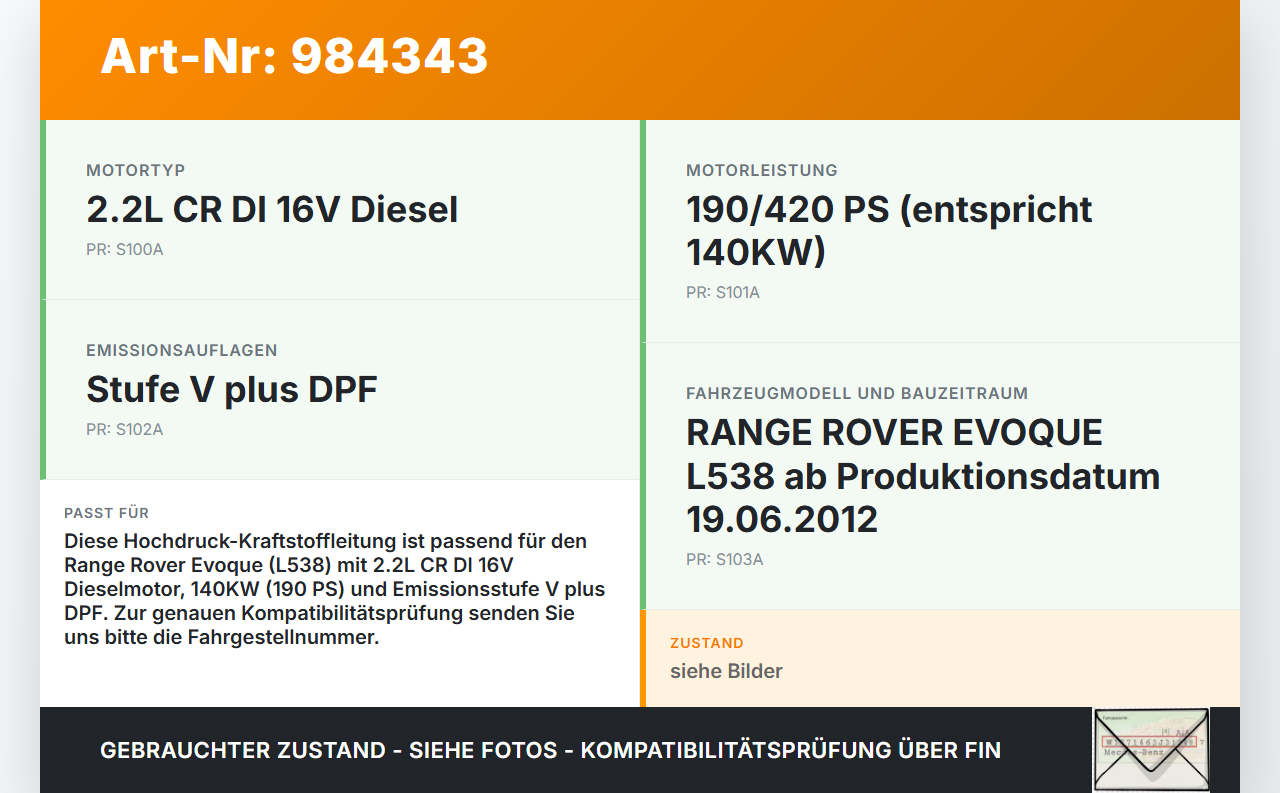The height and width of the screenshot is (793, 1280).
Task: Select the 'RANGE ROVER EVOQUE L538' model text
Action: (x=894, y=454)
